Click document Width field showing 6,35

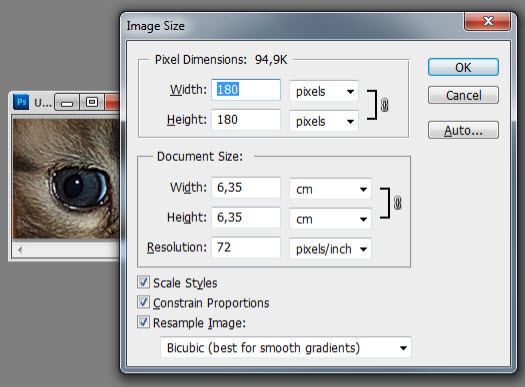click(x=246, y=187)
